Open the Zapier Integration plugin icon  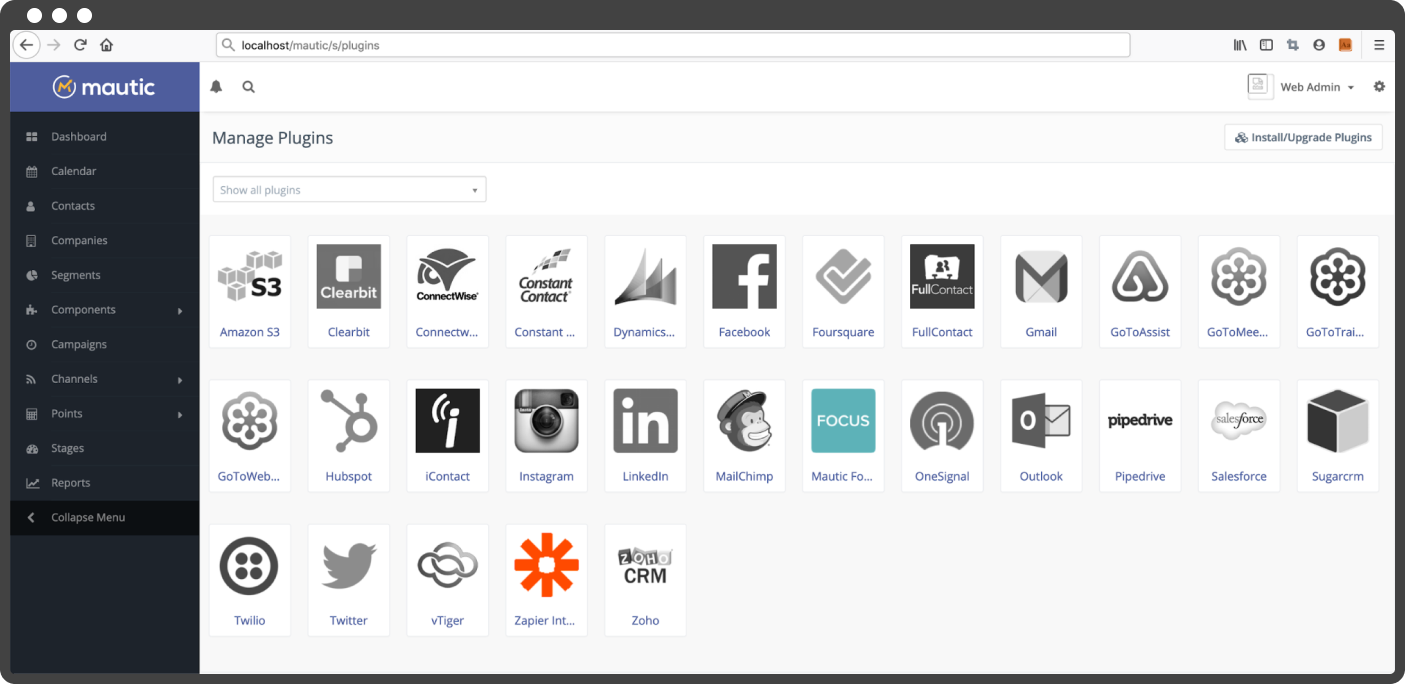pos(546,565)
